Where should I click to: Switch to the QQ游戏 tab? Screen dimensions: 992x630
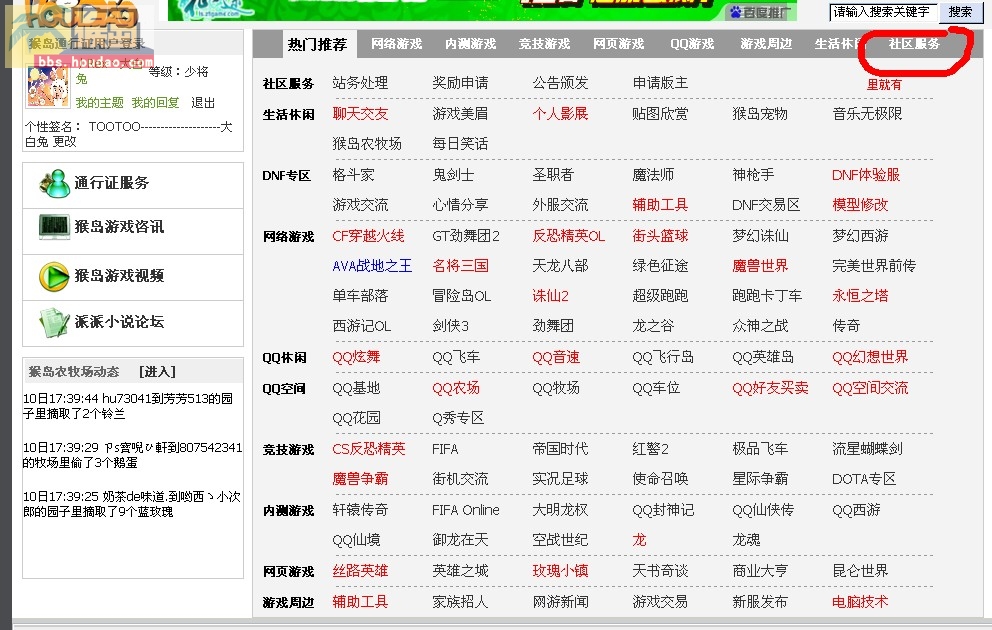point(692,44)
